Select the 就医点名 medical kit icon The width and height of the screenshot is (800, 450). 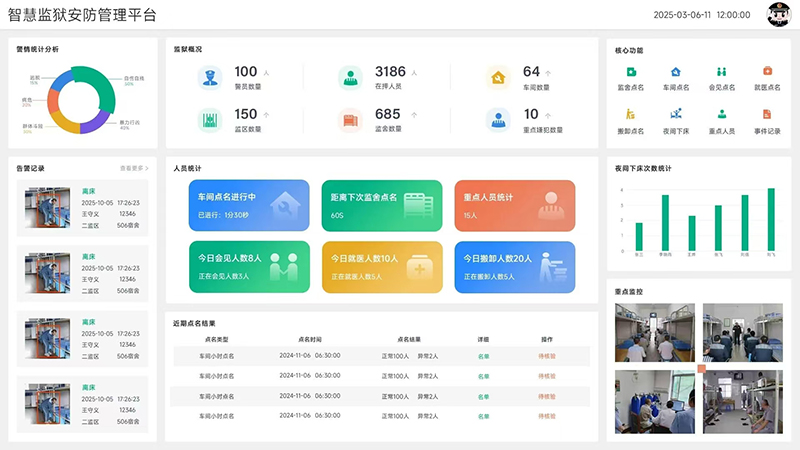(x=767, y=72)
